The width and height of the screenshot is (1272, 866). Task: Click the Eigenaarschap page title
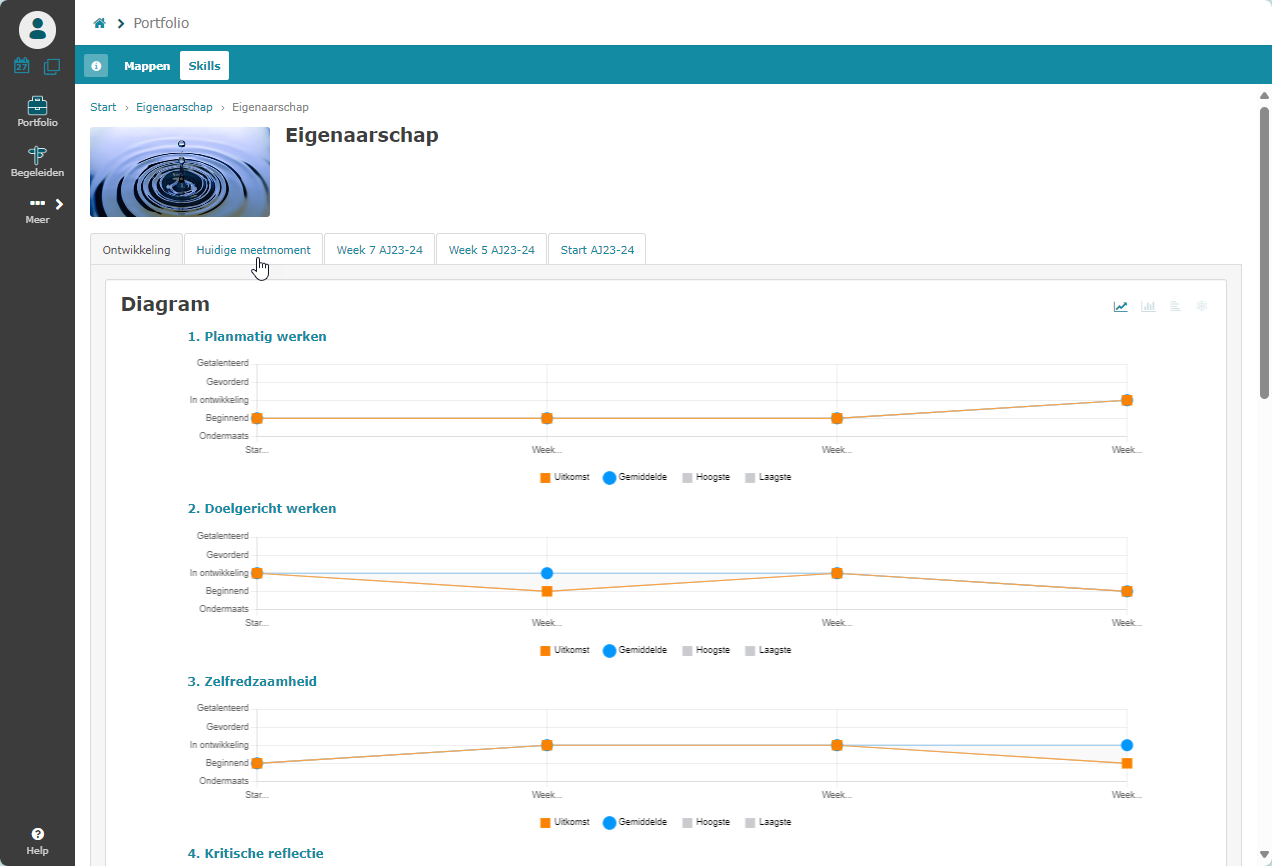(362, 135)
